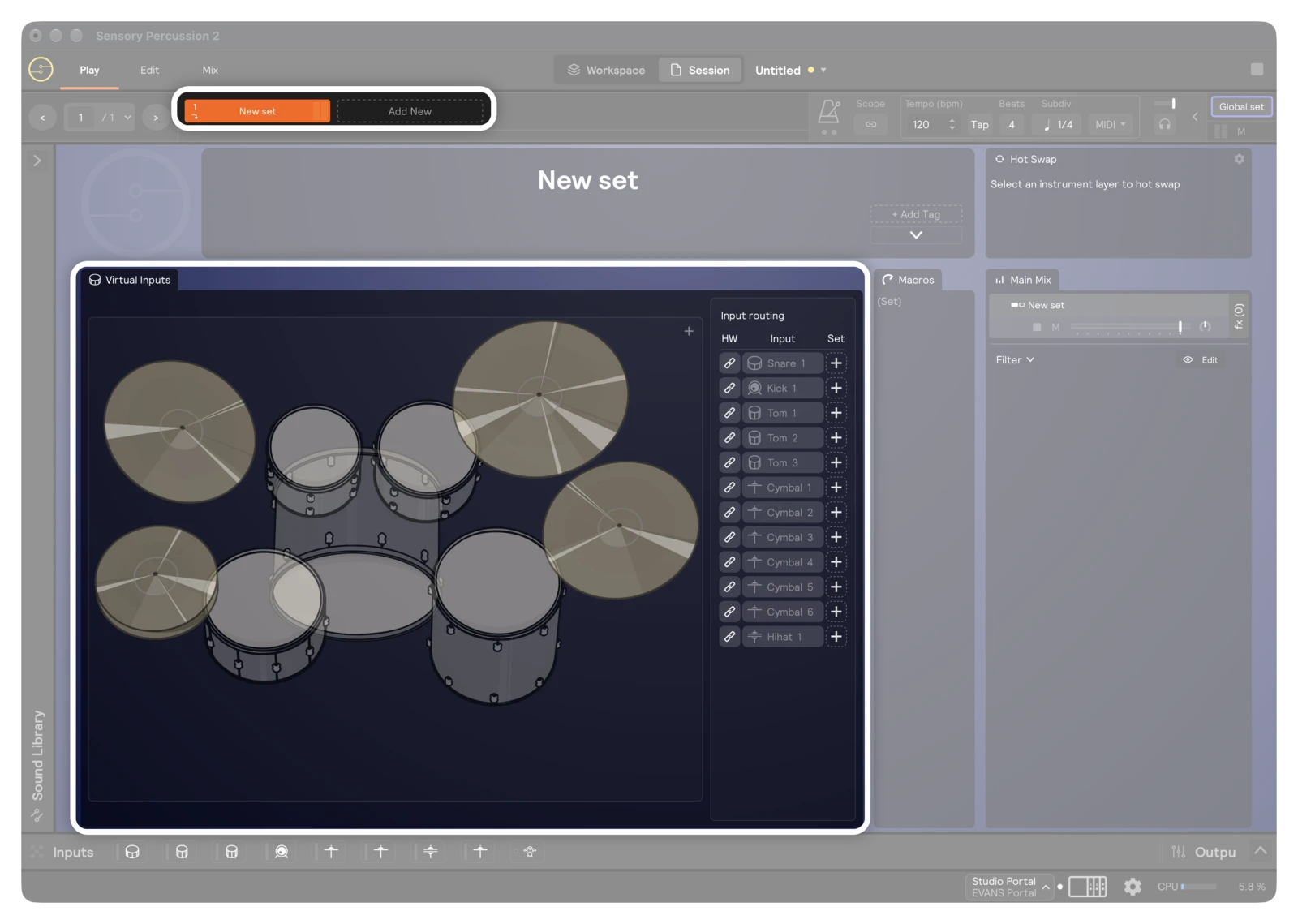
Task: Click the Snare 1 hardware link icon
Action: tap(729, 363)
